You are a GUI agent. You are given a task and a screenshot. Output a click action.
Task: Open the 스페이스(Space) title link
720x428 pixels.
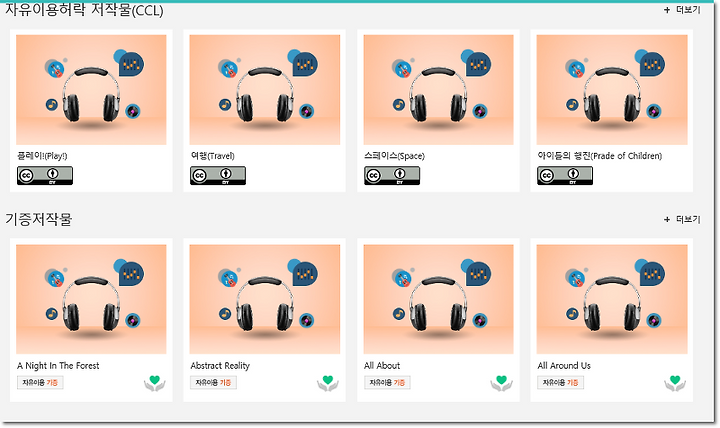point(394,156)
